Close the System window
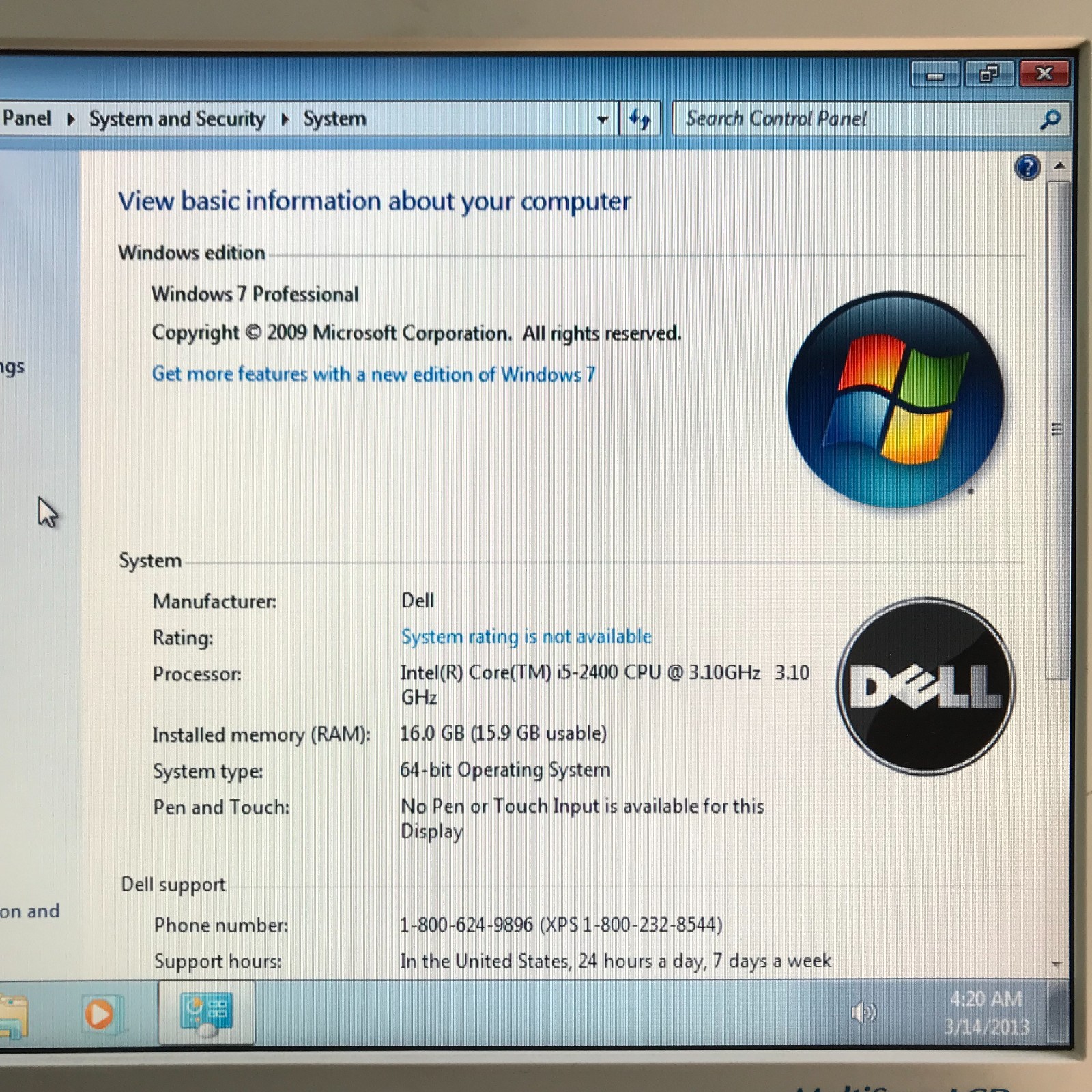Viewport: 1092px width, 1092px height. click(1044, 74)
